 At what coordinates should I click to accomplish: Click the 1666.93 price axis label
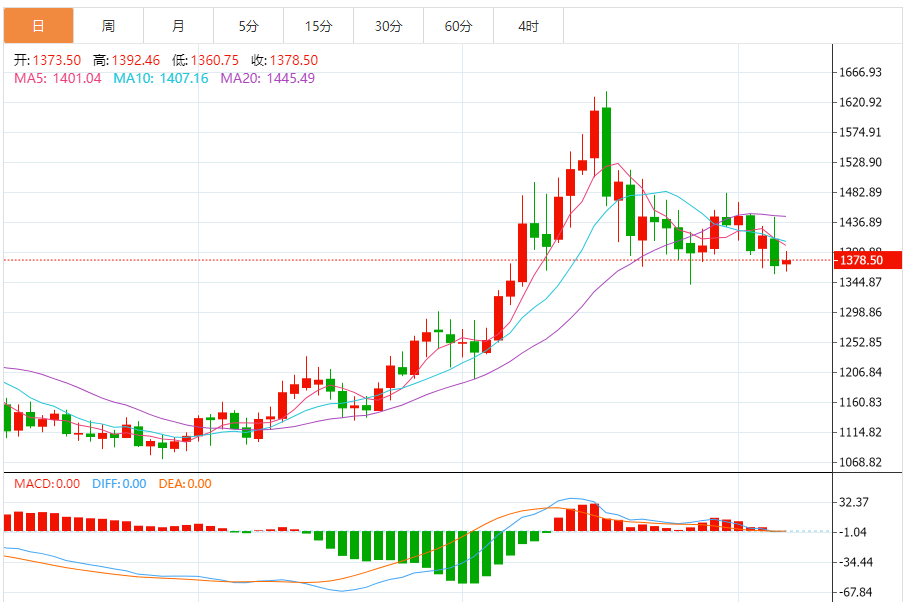[x=860, y=72]
